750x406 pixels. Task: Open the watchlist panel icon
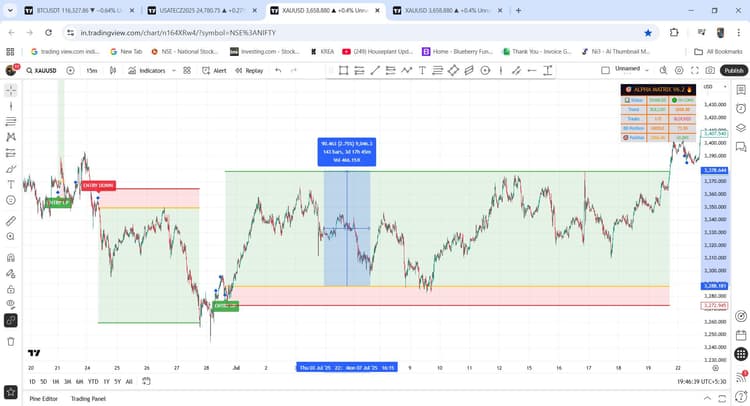click(740, 90)
